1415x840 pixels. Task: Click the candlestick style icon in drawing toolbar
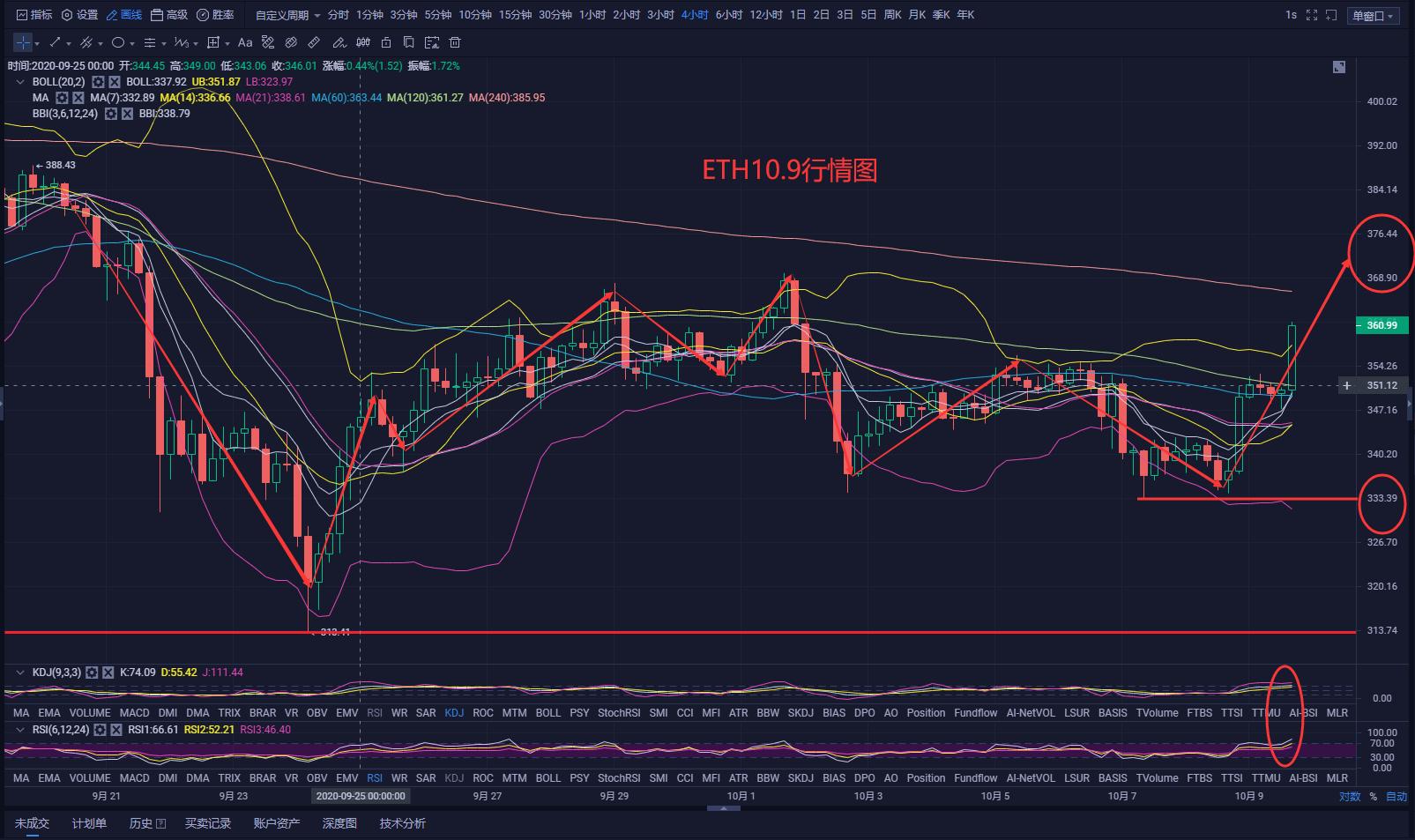point(363,42)
